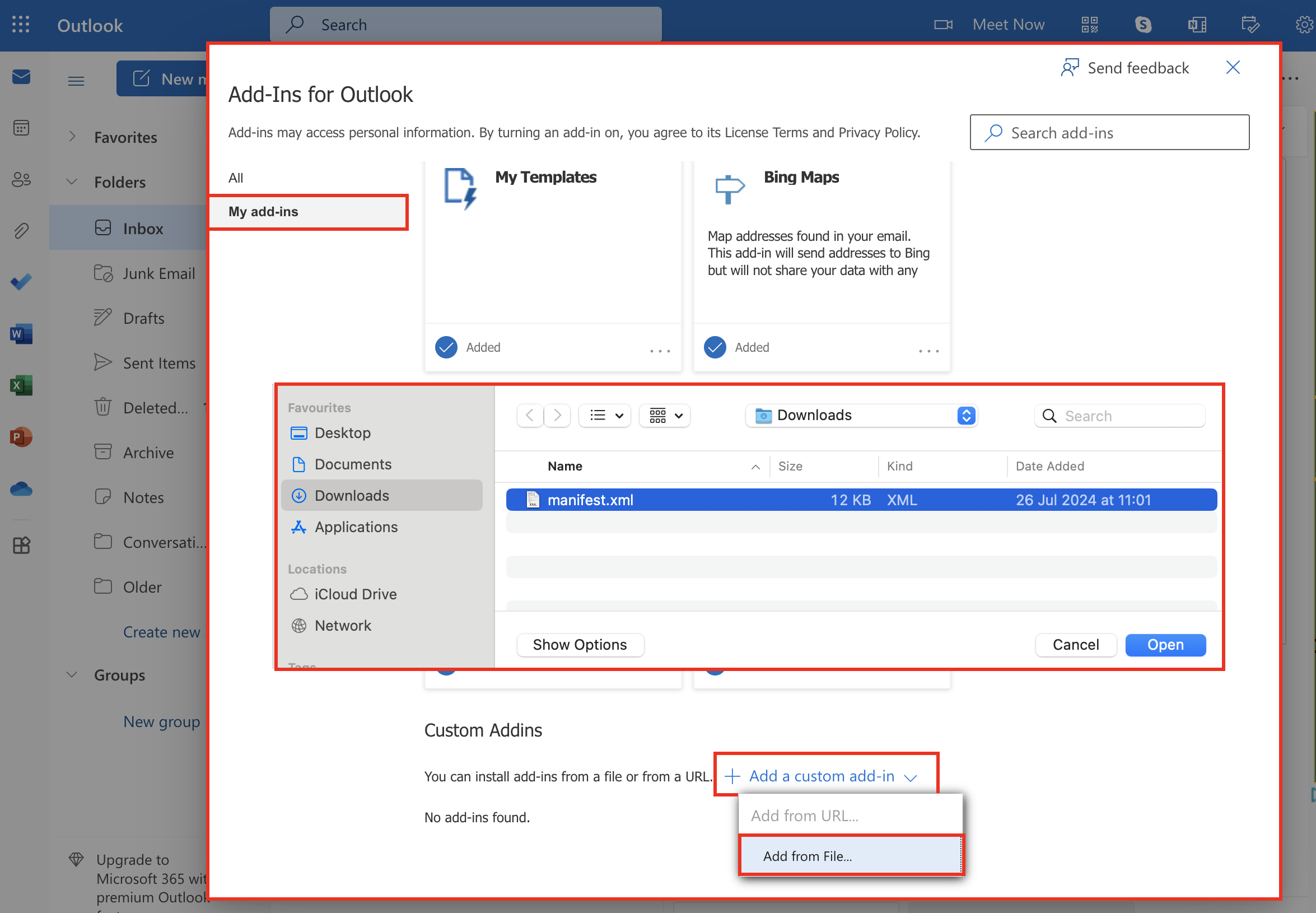Image resolution: width=1316 pixels, height=913 pixels.
Task: Close the Add-Ins for Outlook dialog
Action: pos(1233,68)
